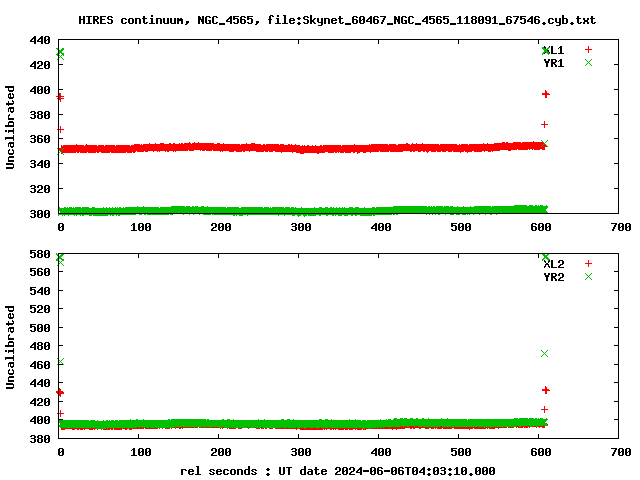Image resolution: width=640 pixels, height=480 pixels.
Task: Click the top plot's 'Uncalibrated' axis label
Action: (10, 127)
